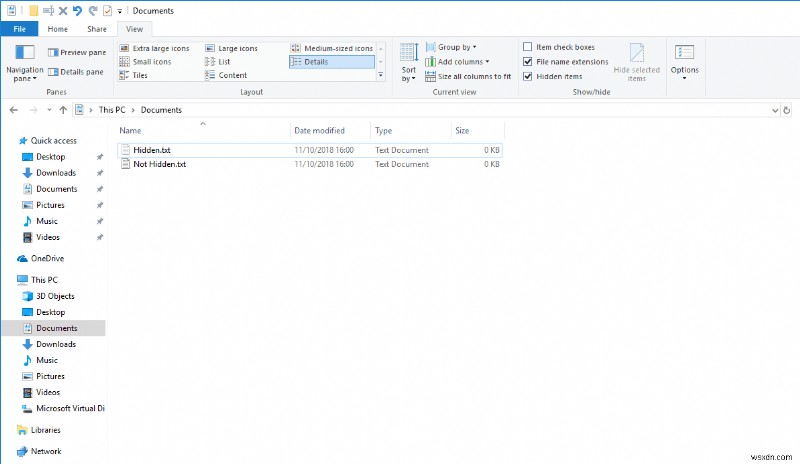
Task: Select the Not Hidden.txt file
Action: tap(310, 164)
